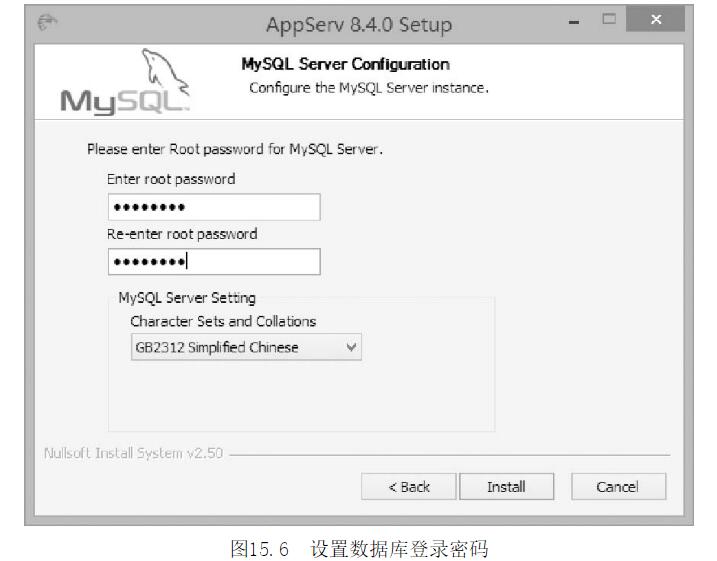This screenshot has height=561, width=717.
Task: Focus the Enter root password field
Action: click(x=214, y=207)
